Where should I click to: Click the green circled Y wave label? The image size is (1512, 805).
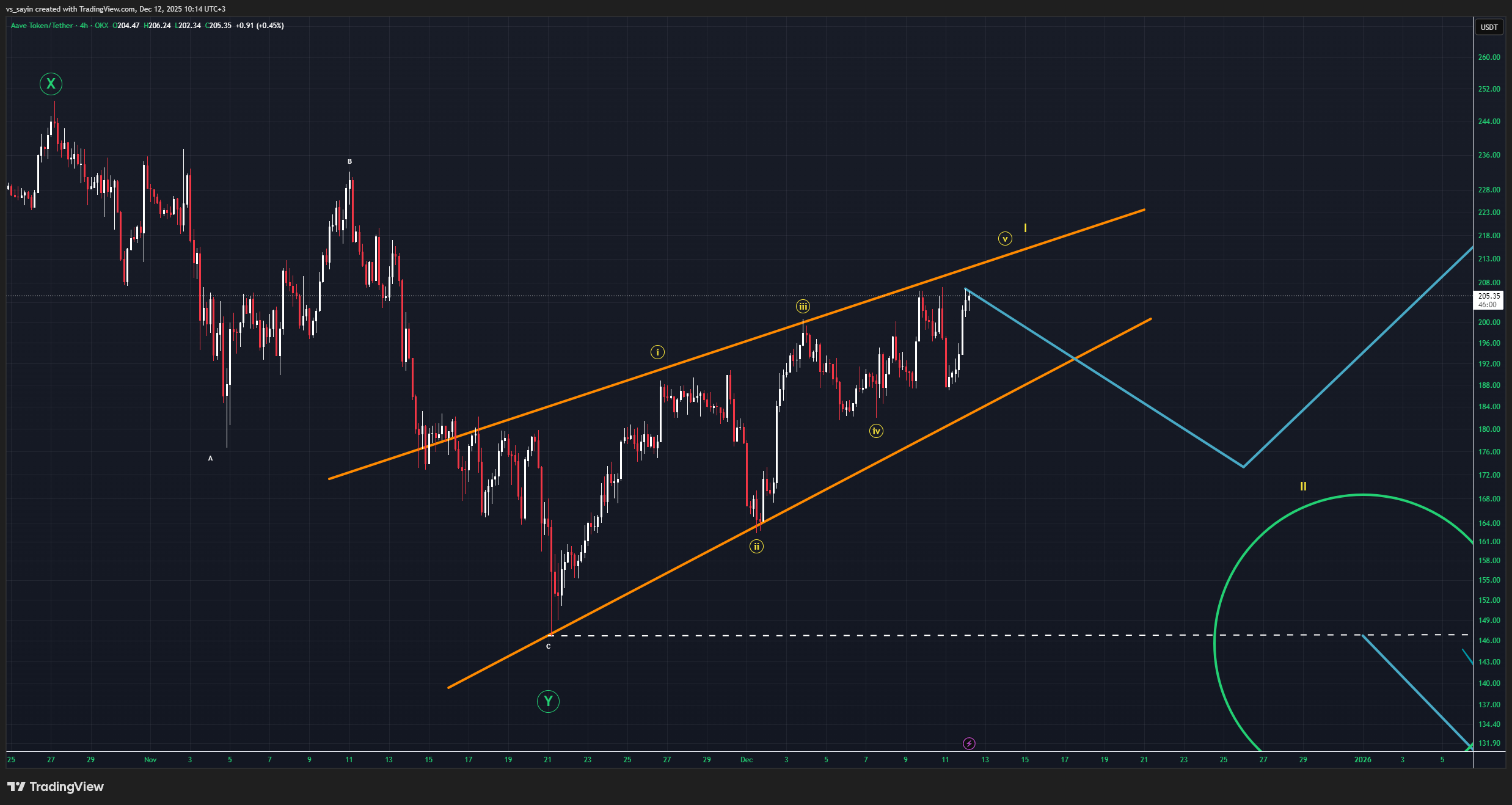[x=548, y=701]
